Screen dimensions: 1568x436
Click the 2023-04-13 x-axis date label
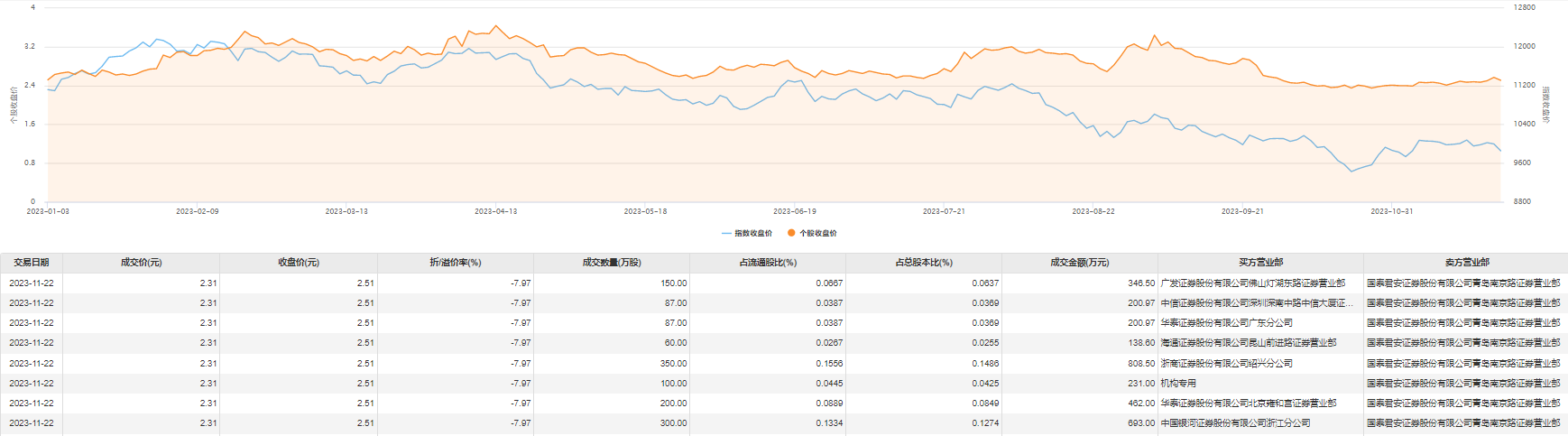(496, 211)
